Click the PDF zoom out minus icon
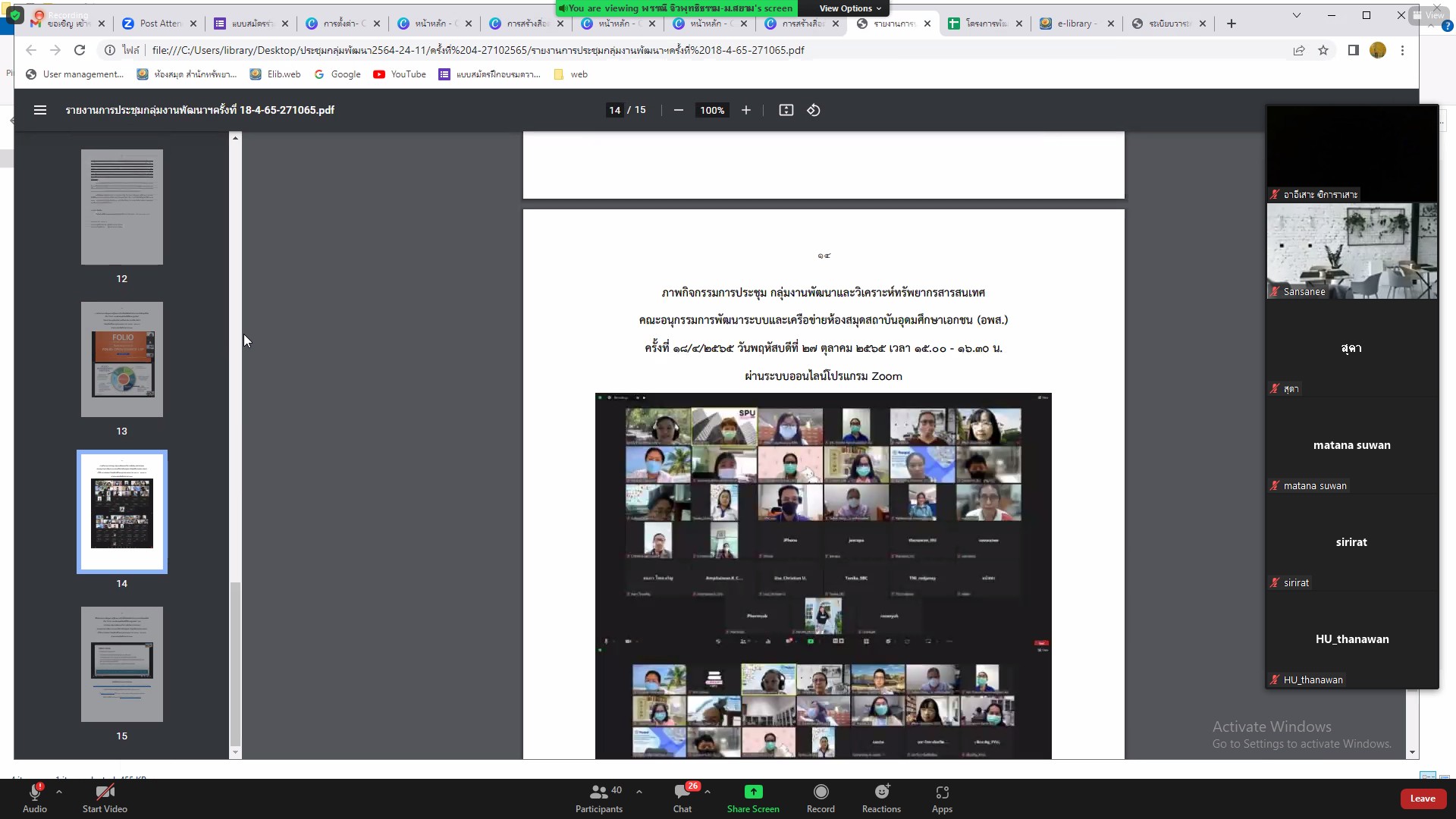Viewport: 1456px width, 819px height. 678,110
